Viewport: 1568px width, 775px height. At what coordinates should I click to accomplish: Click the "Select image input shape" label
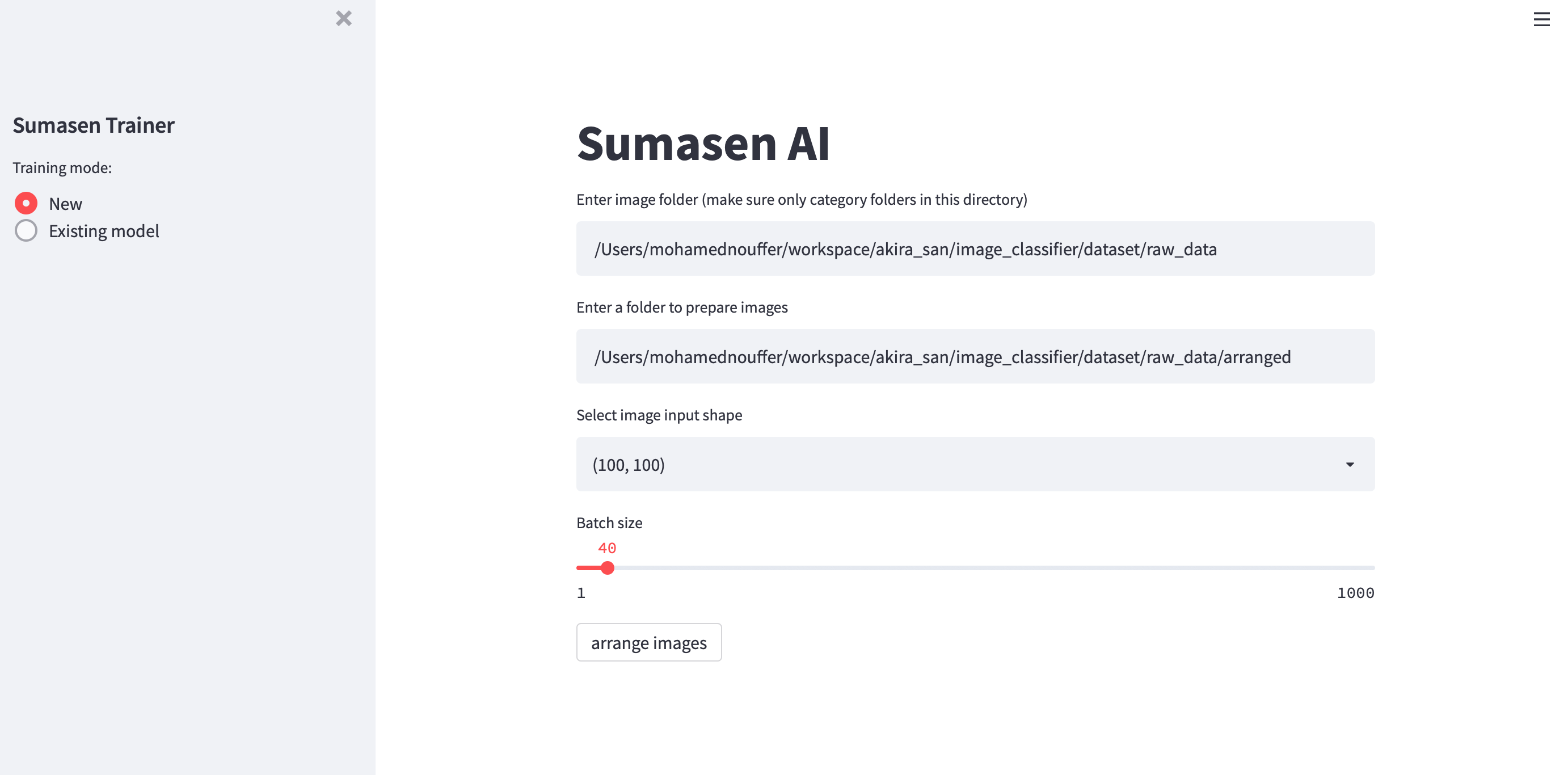click(x=659, y=415)
